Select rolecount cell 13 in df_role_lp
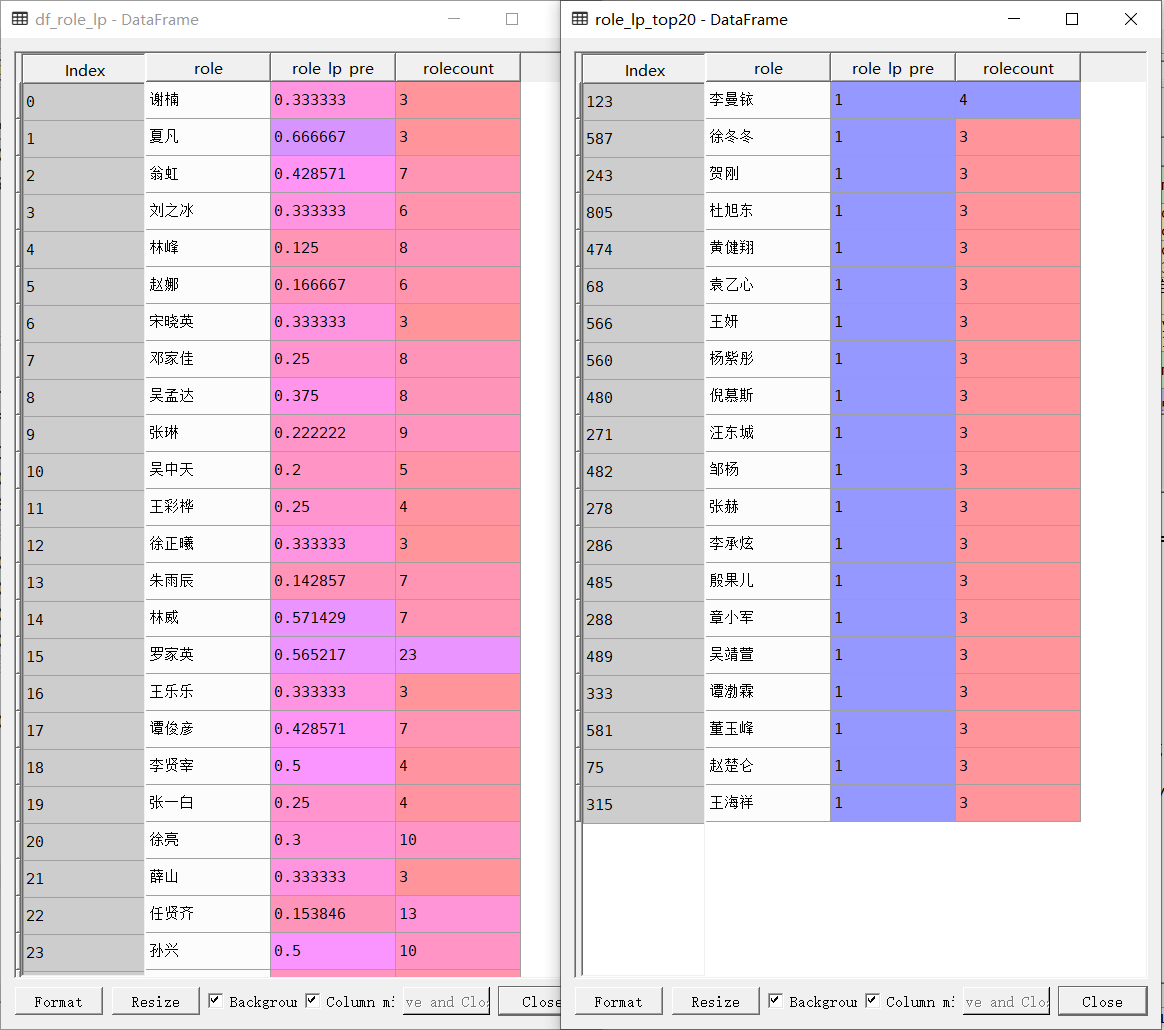Image resolution: width=1164 pixels, height=1030 pixels. click(458, 914)
